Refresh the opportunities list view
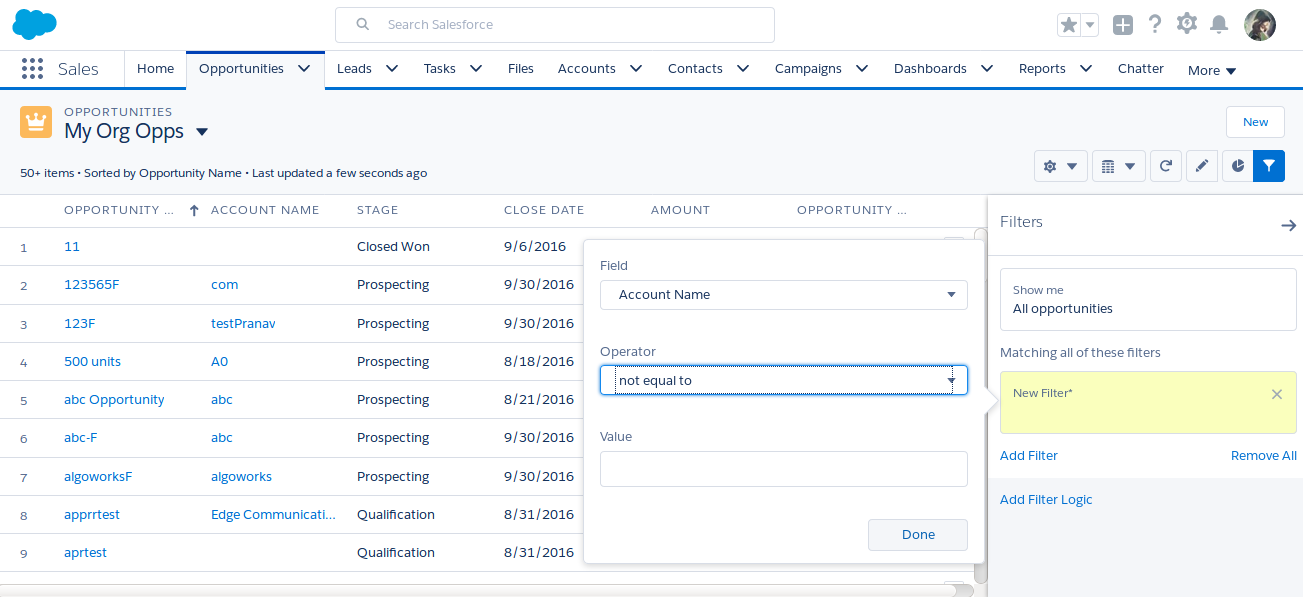This screenshot has height=597, width=1303. 1165,166
